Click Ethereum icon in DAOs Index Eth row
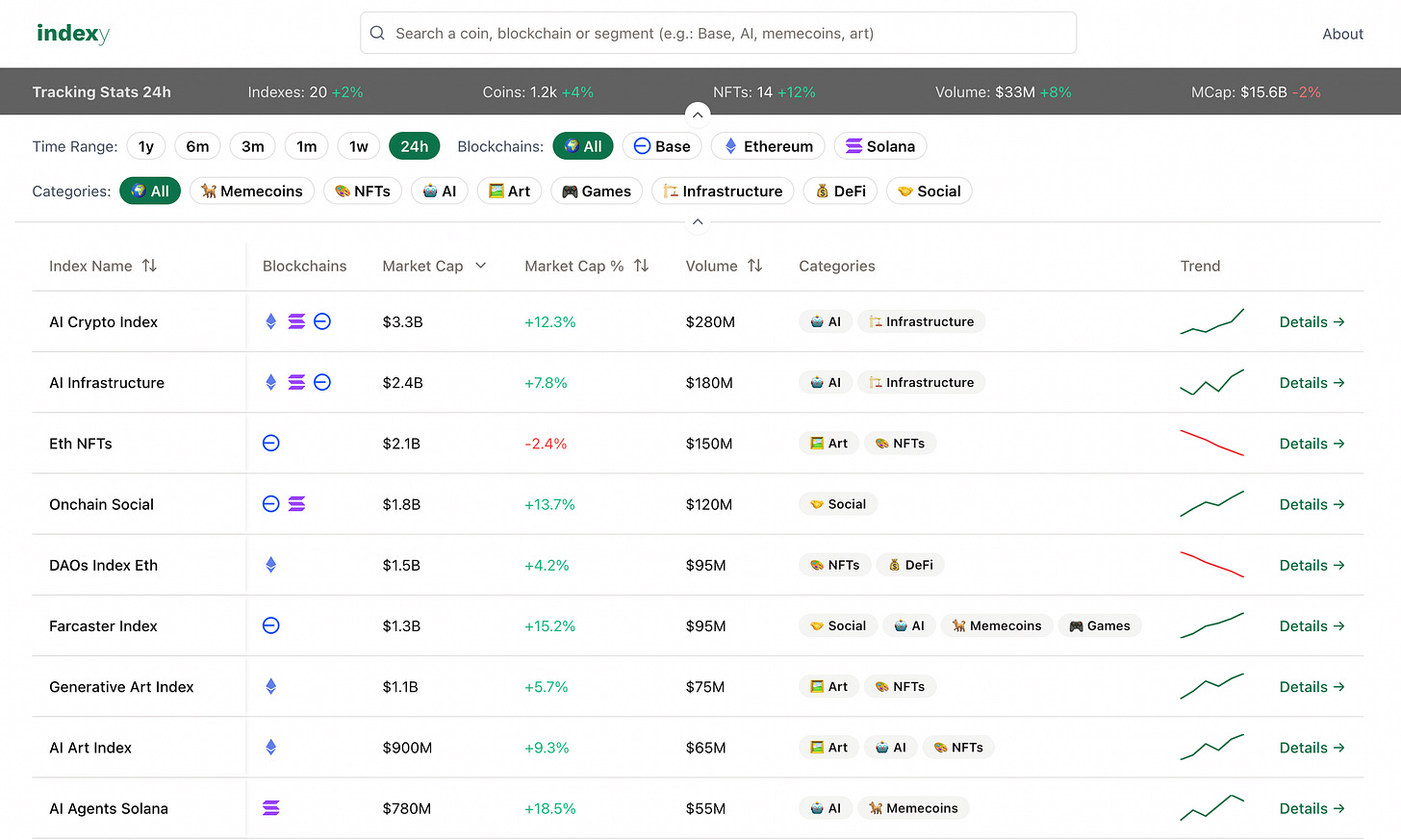Image resolution: width=1401 pixels, height=840 pixels. coord(271,565)
